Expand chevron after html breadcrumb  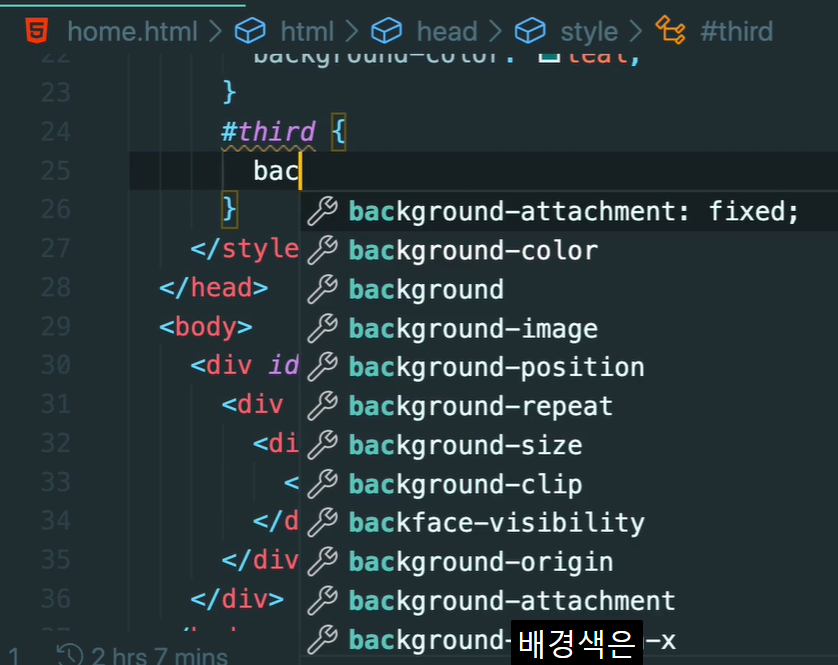click(352, 32)
